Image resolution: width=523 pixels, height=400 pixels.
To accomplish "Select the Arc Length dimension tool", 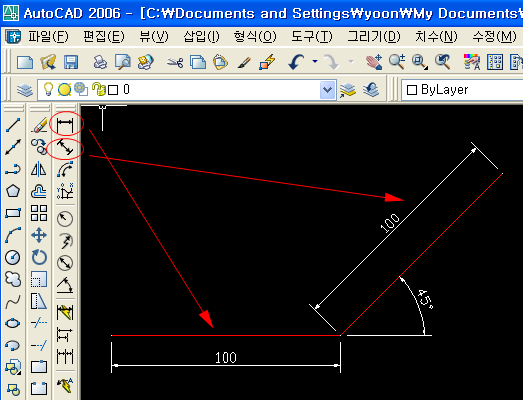I will 65,169.
